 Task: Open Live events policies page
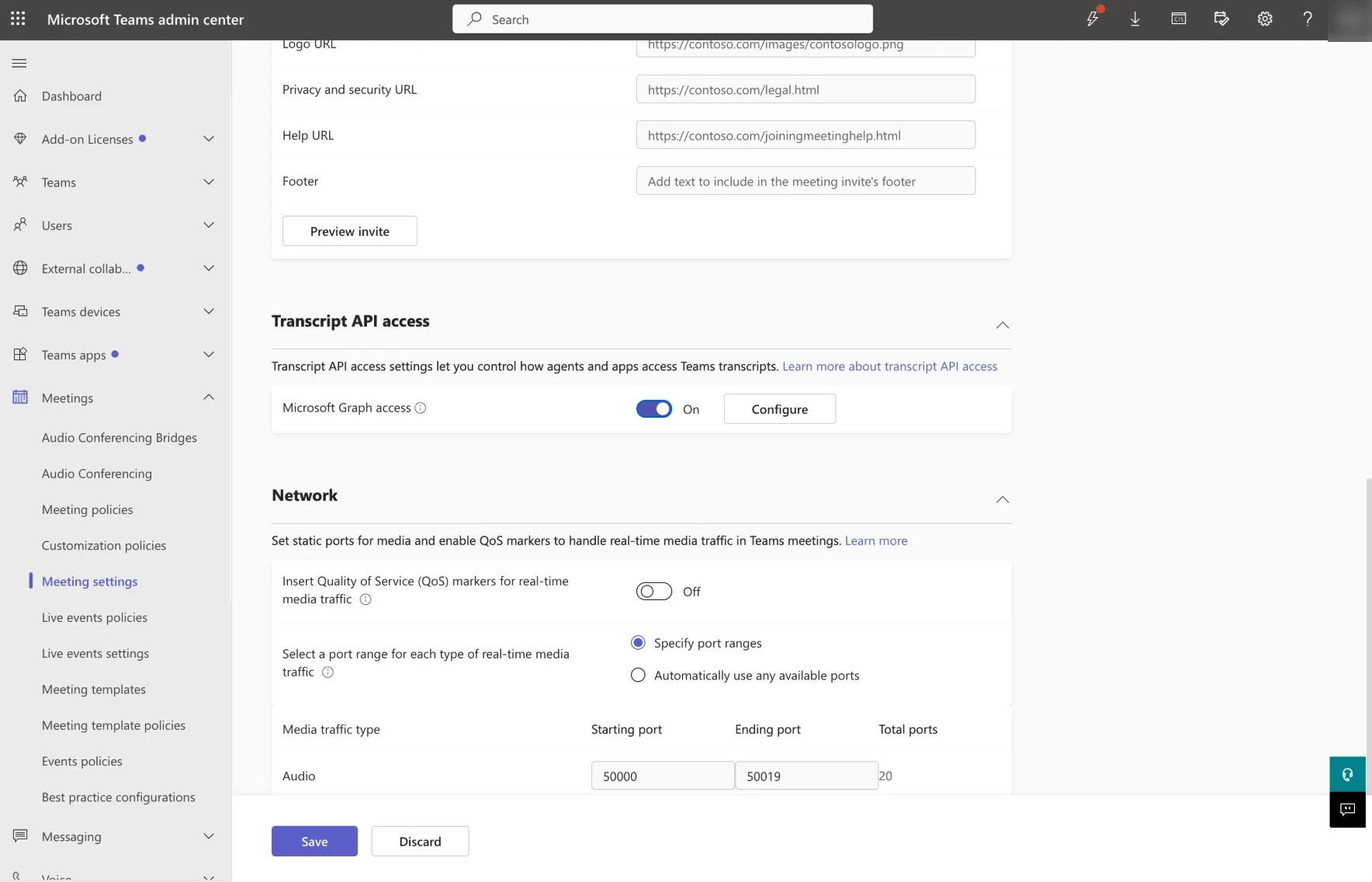(x=95, y=617)
